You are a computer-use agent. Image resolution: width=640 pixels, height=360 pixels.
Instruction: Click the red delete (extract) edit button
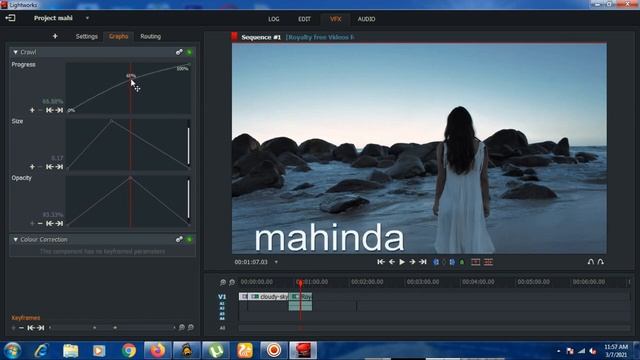488,262
